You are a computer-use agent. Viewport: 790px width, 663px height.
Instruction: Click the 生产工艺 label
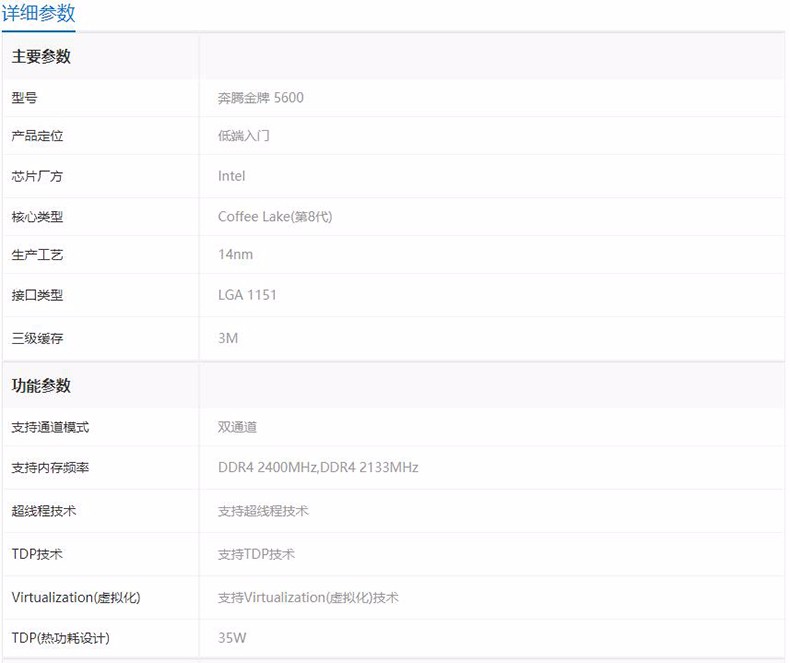37,255
